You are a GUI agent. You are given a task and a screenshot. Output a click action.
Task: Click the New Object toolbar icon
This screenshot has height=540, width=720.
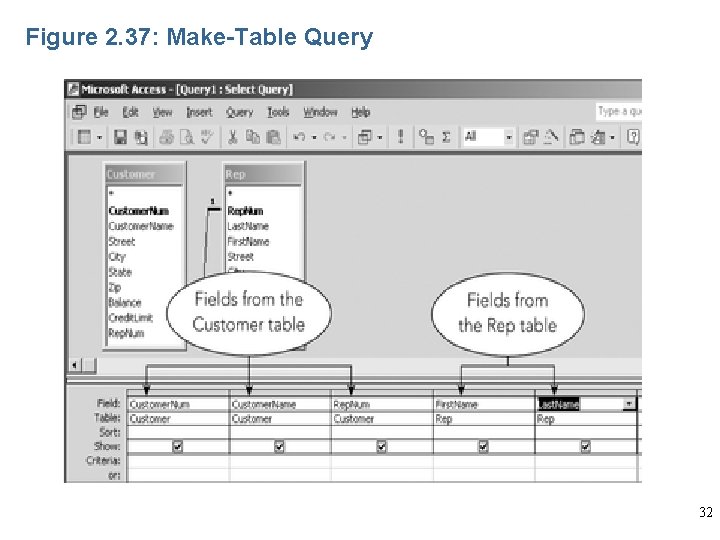598,137
